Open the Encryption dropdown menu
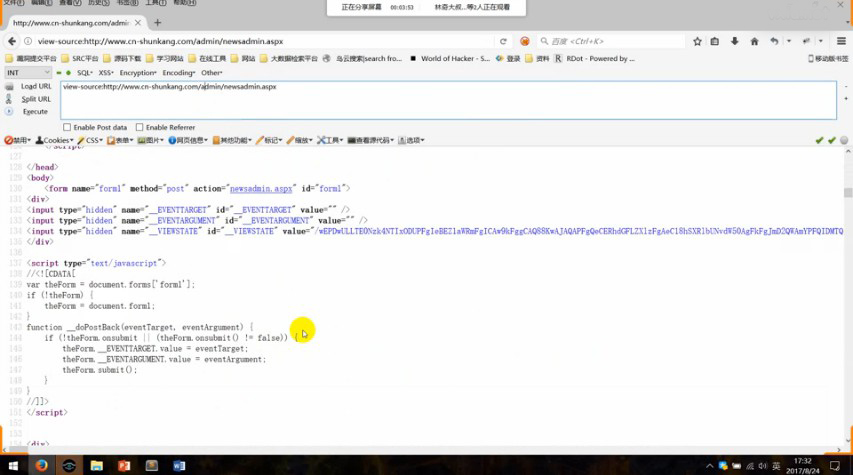This screenshot has width=853, height=475. click(138, 73)
